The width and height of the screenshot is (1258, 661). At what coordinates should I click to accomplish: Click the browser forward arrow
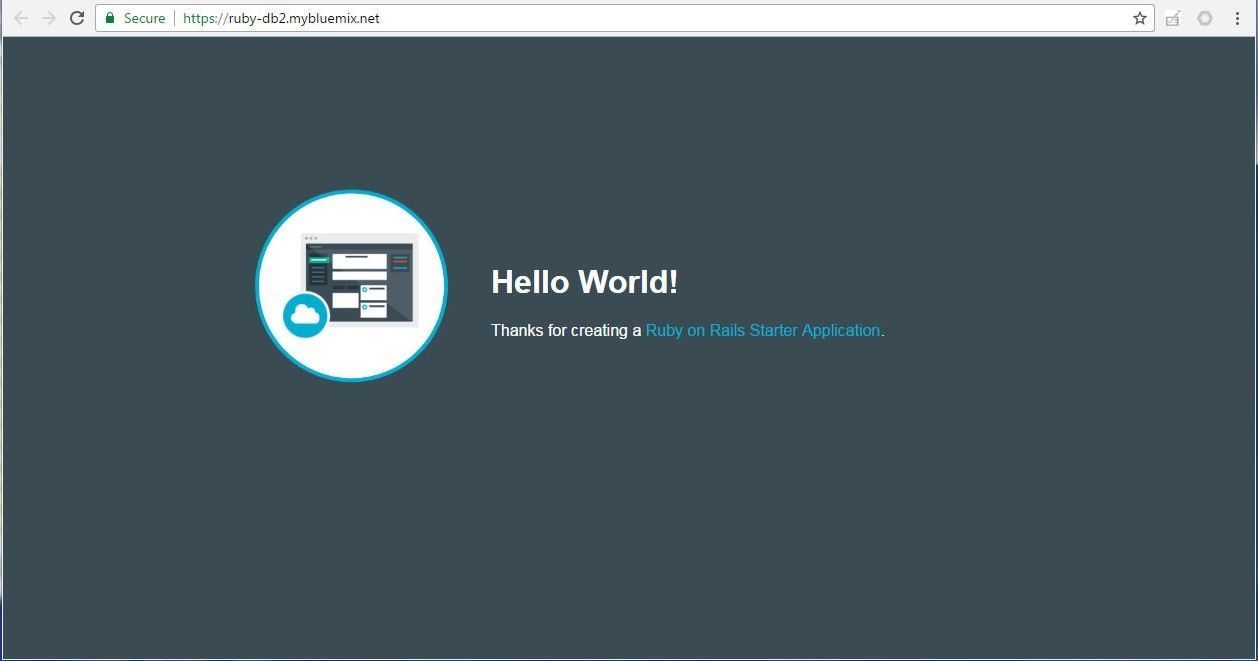pyautogui.click(x=48, y=18)
